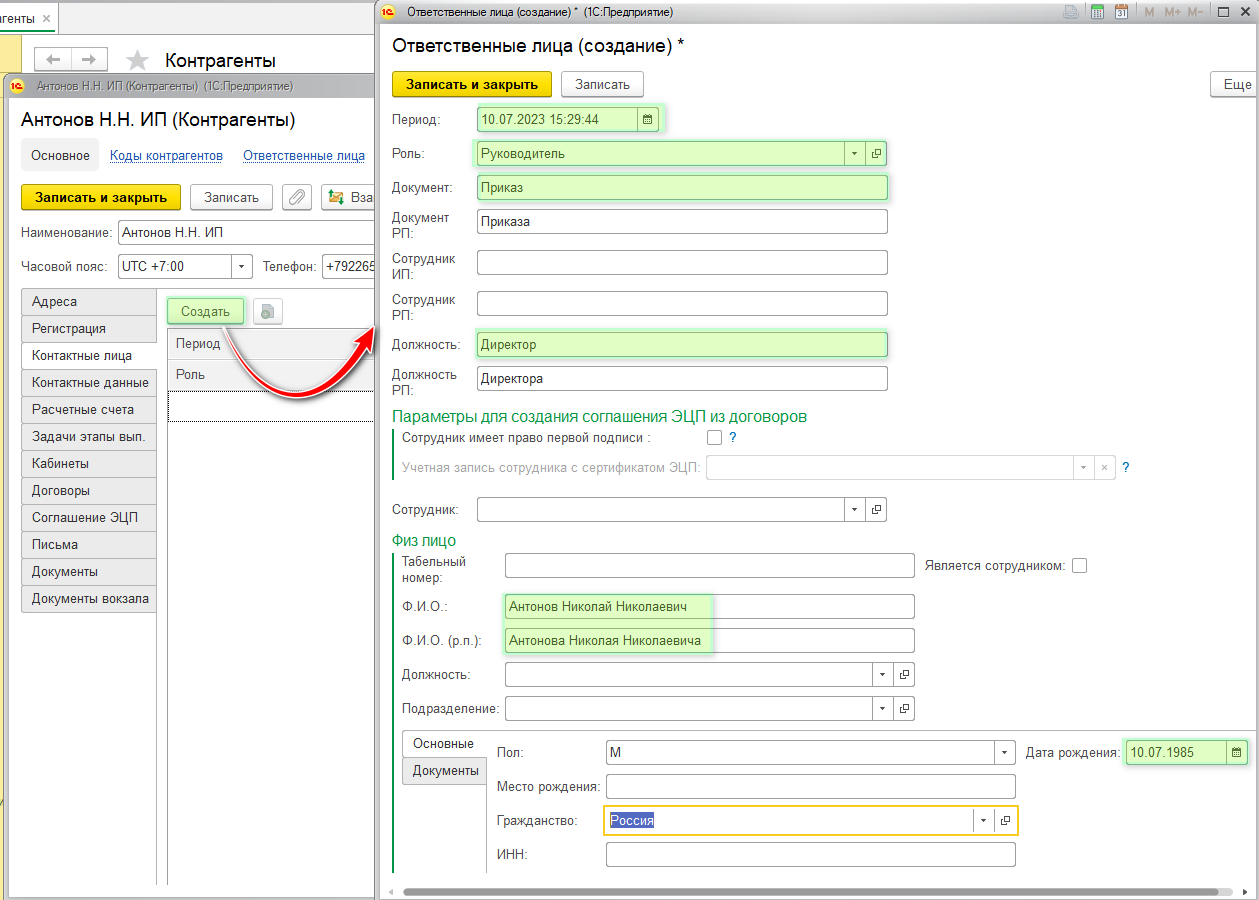
Task: Open the Гражданство dropdown arrow
Action: pyautogui.click(x=983, y=820)
